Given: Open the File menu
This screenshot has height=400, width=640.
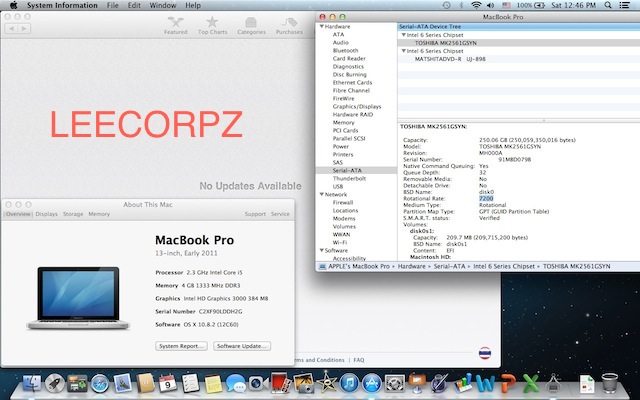Looking at the screenshot, I should pyautogui.click(x=112, y=5).
